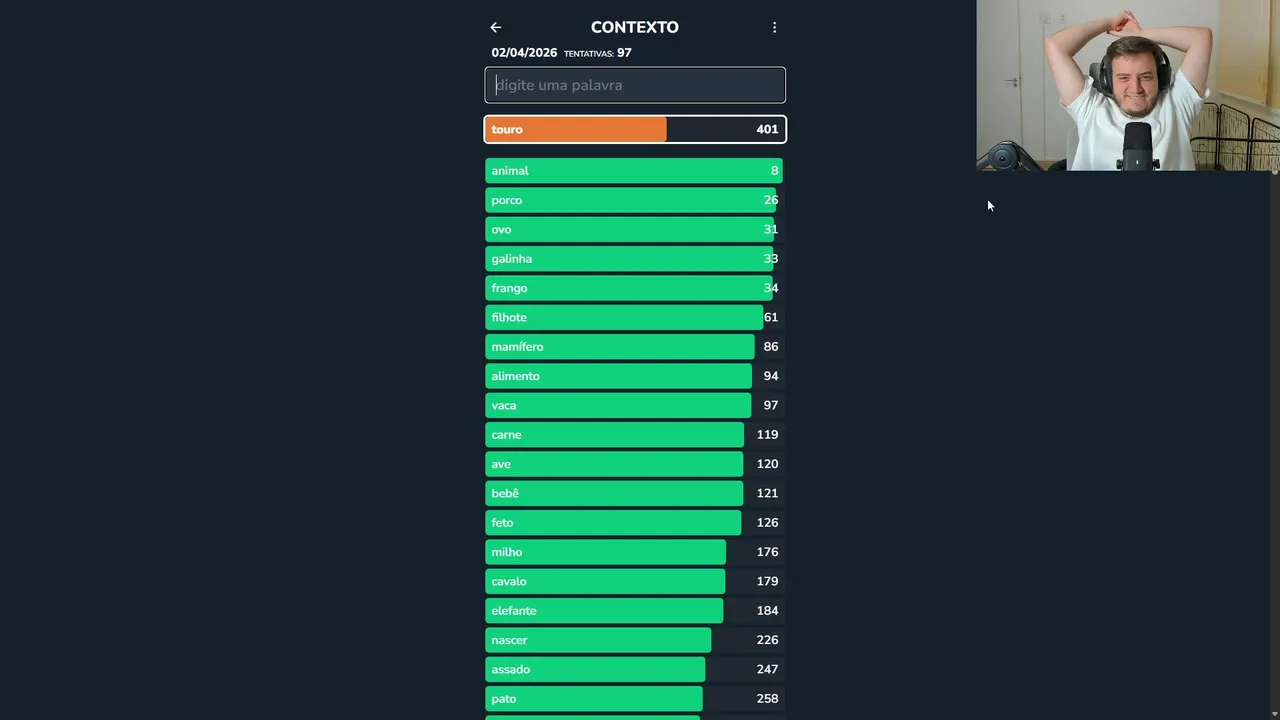Select the milho guess row
This screenshot has height=720, width=1280.
click(x=635, y=552)
